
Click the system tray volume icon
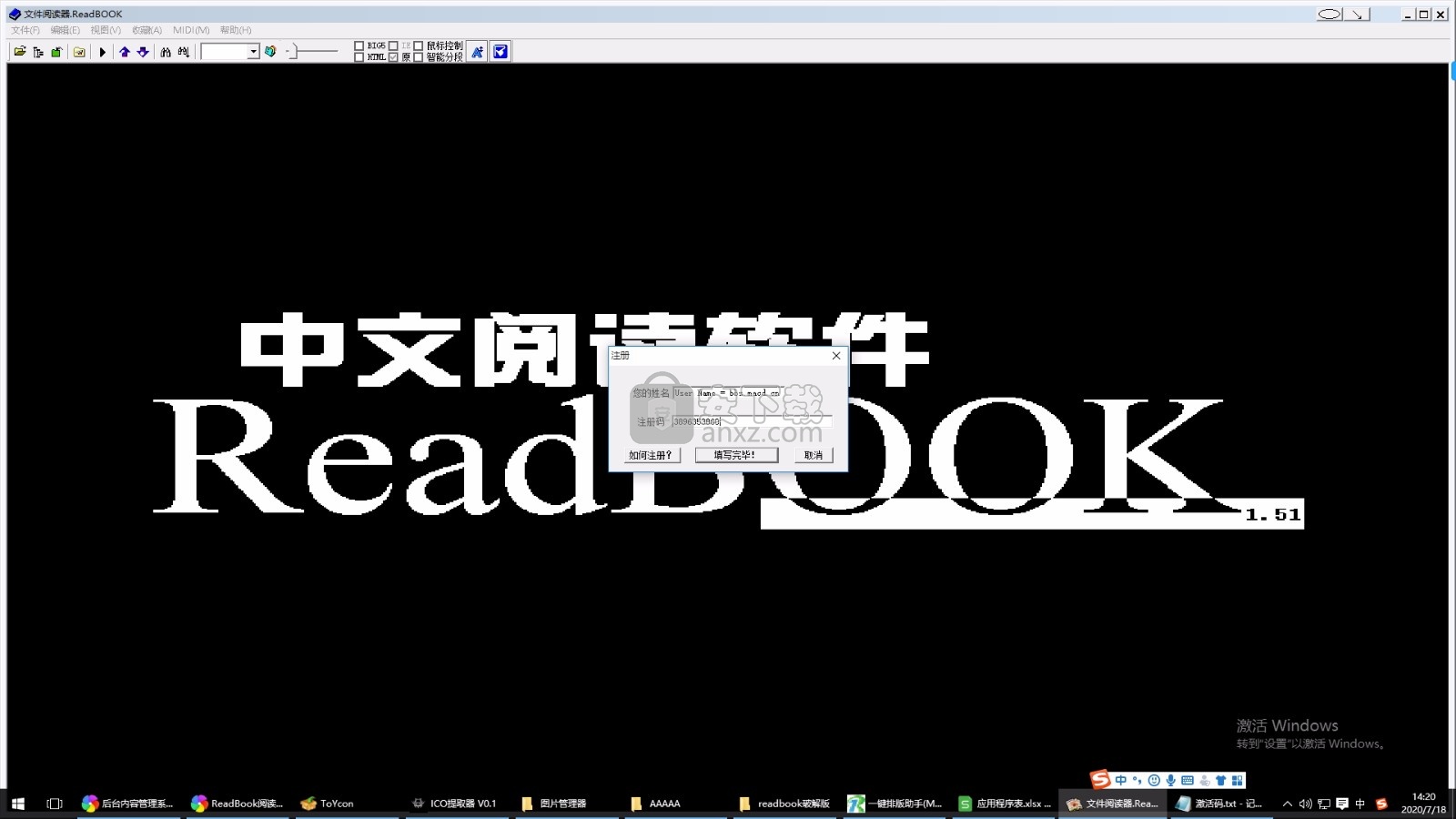click(1306, 804)
